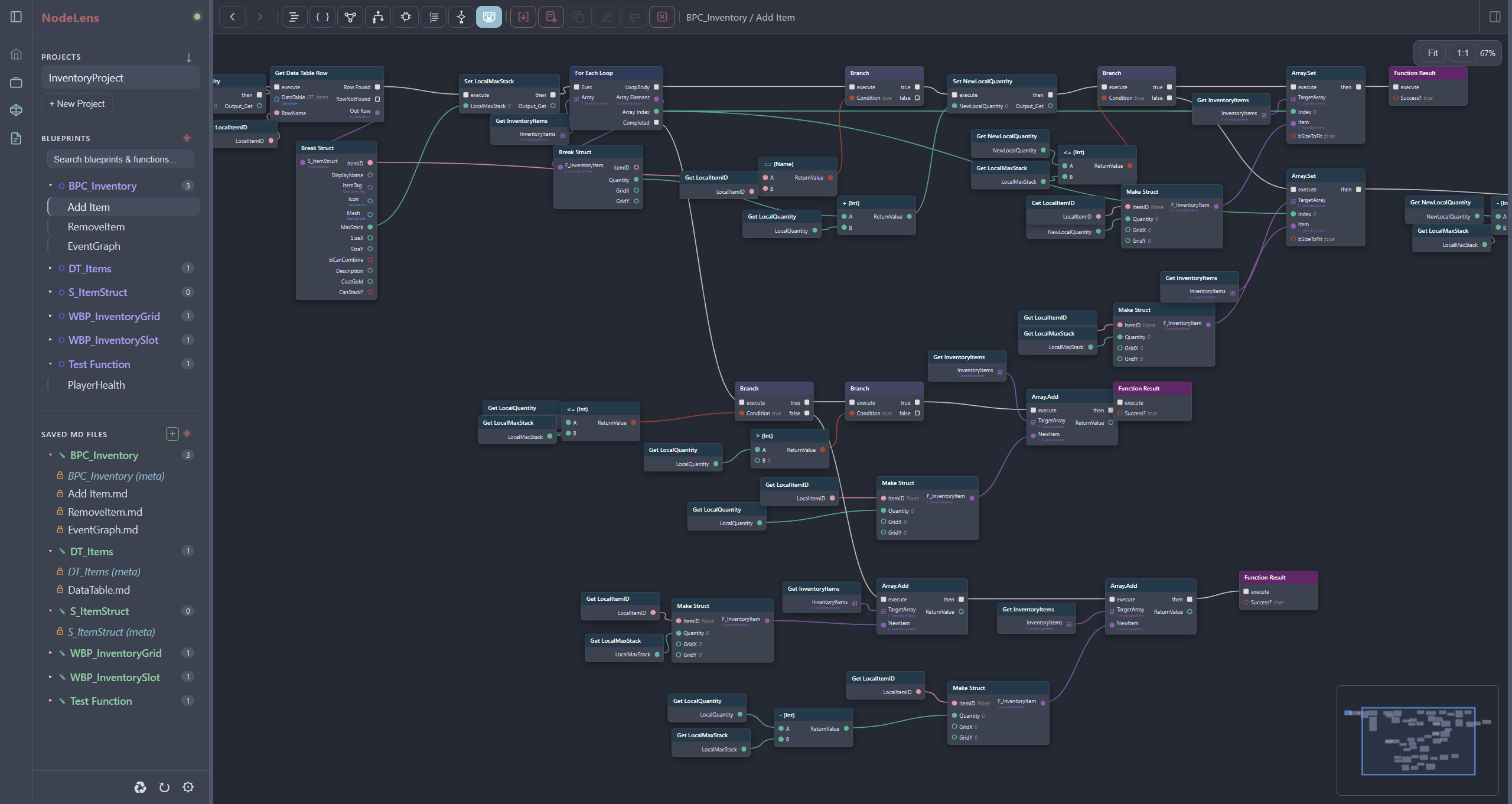
Task: Click the green status dot beside NodeLens
Action: pyautogui.click(x=197, y=17)
